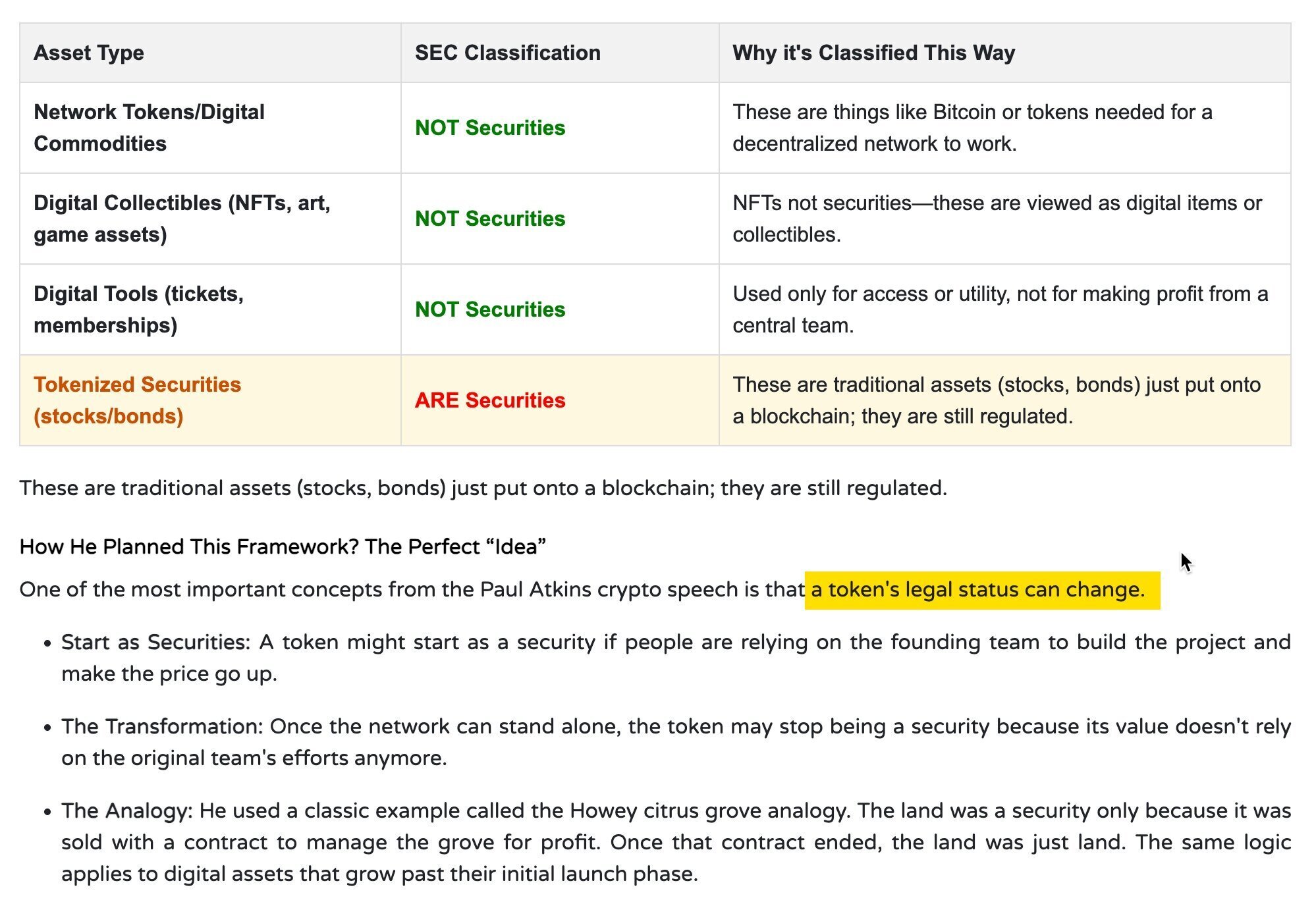This screenshot has height=902, width=1316.
Task: Click the highlighted row's traditional assets explanation cell
Action: click(x=996, y=400)
